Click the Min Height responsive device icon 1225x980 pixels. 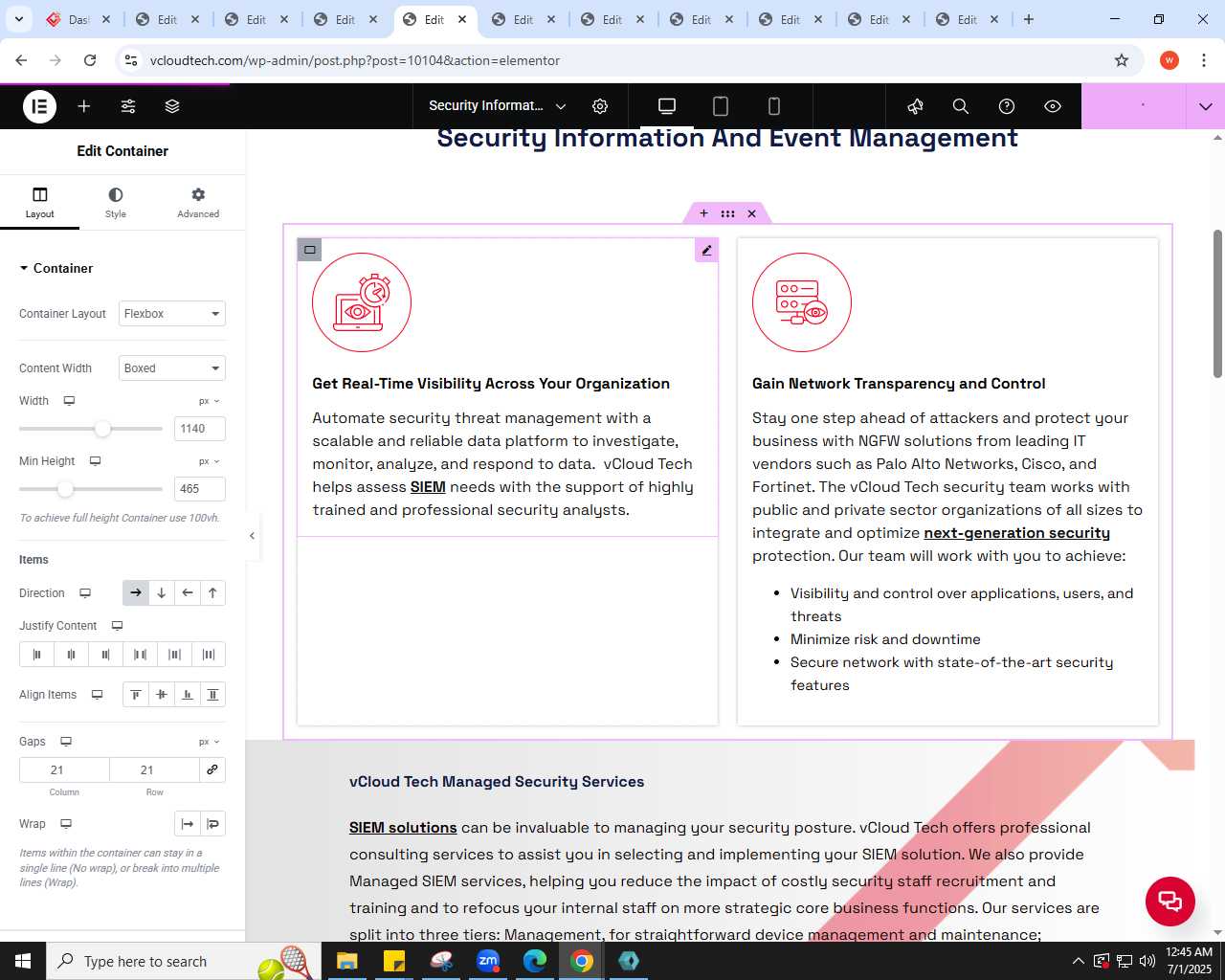[95, 461]
